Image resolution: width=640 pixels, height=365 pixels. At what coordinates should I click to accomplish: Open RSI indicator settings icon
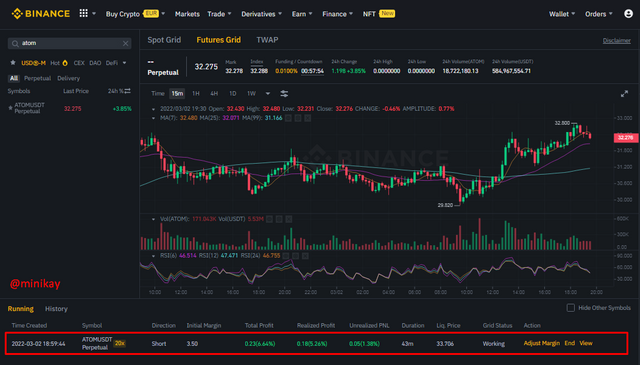296,256
